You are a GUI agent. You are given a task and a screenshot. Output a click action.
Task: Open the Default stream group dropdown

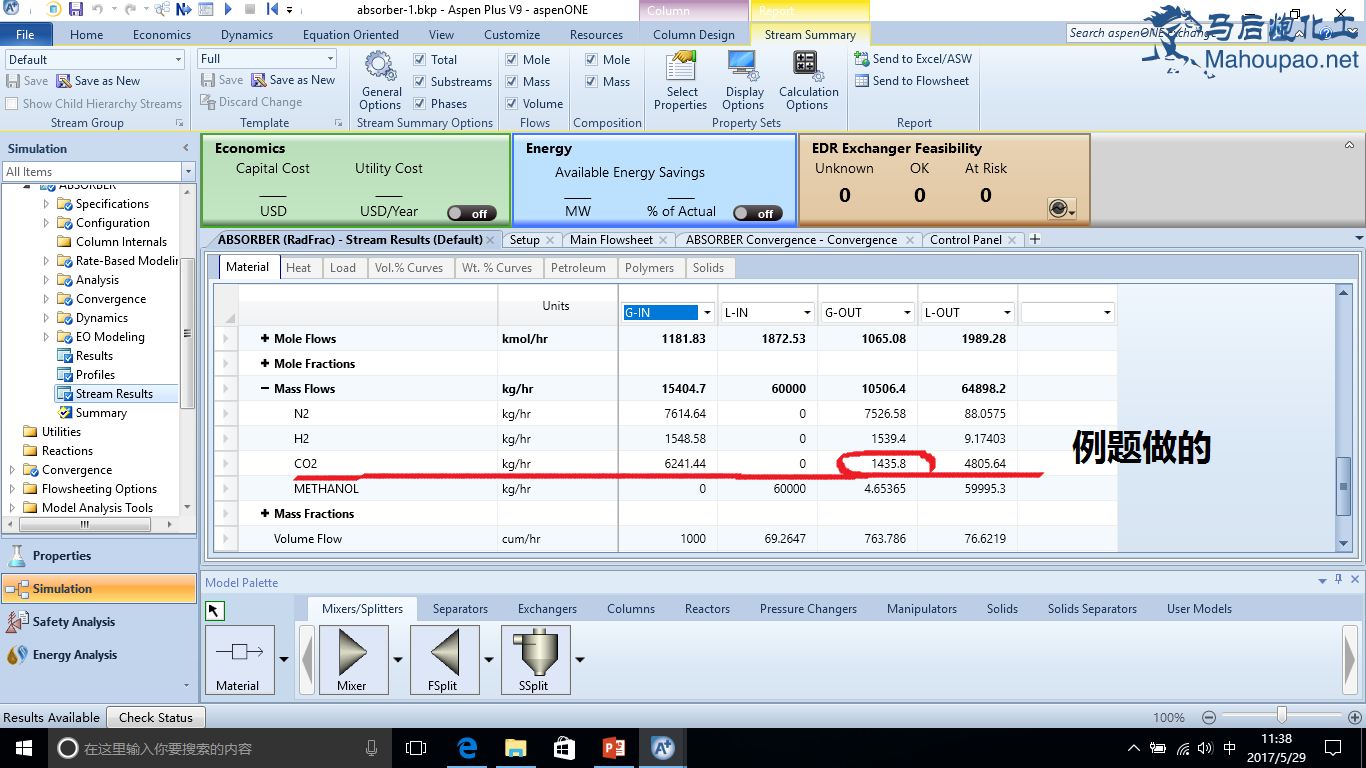point(176,60)
